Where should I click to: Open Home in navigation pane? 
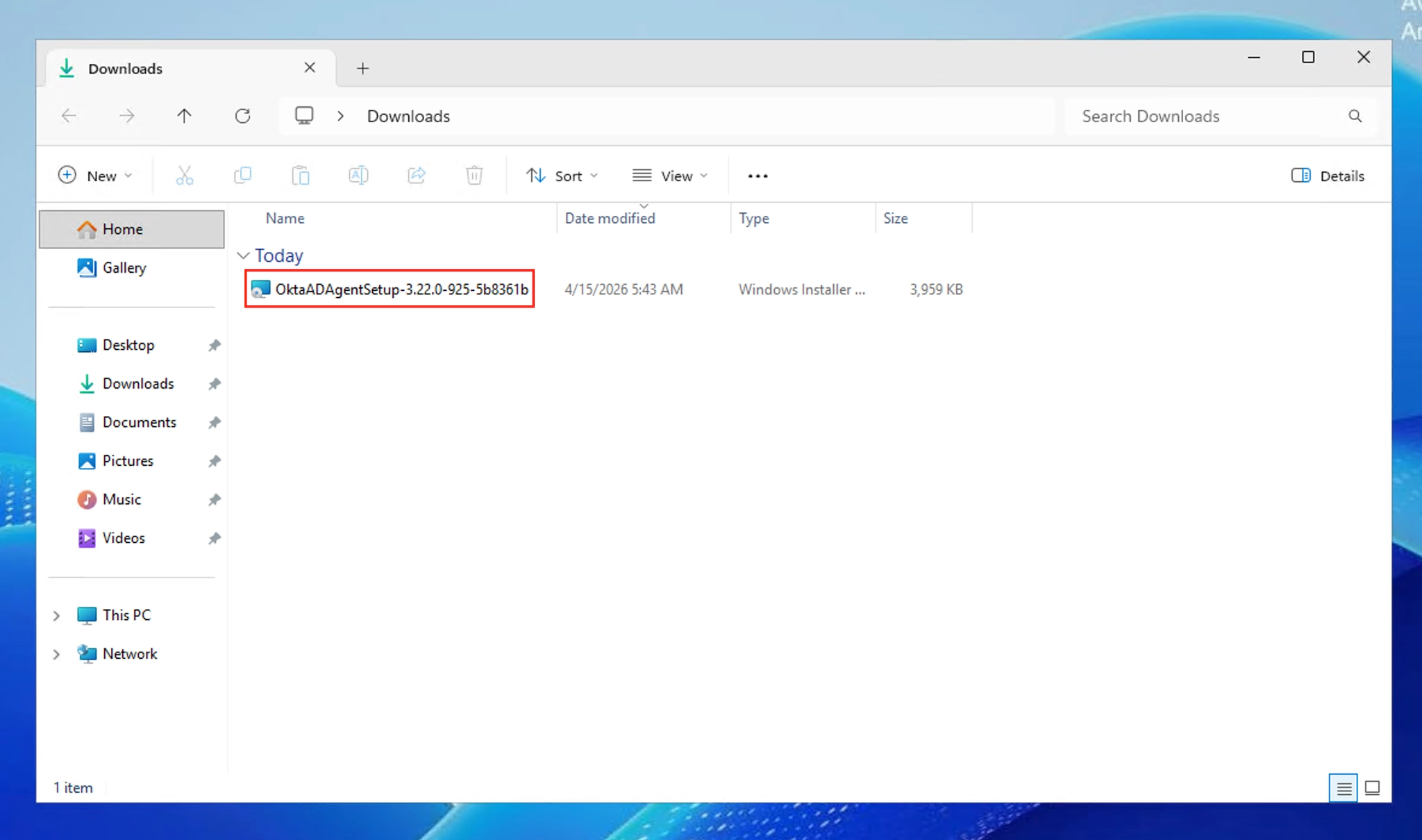(132, 229)
